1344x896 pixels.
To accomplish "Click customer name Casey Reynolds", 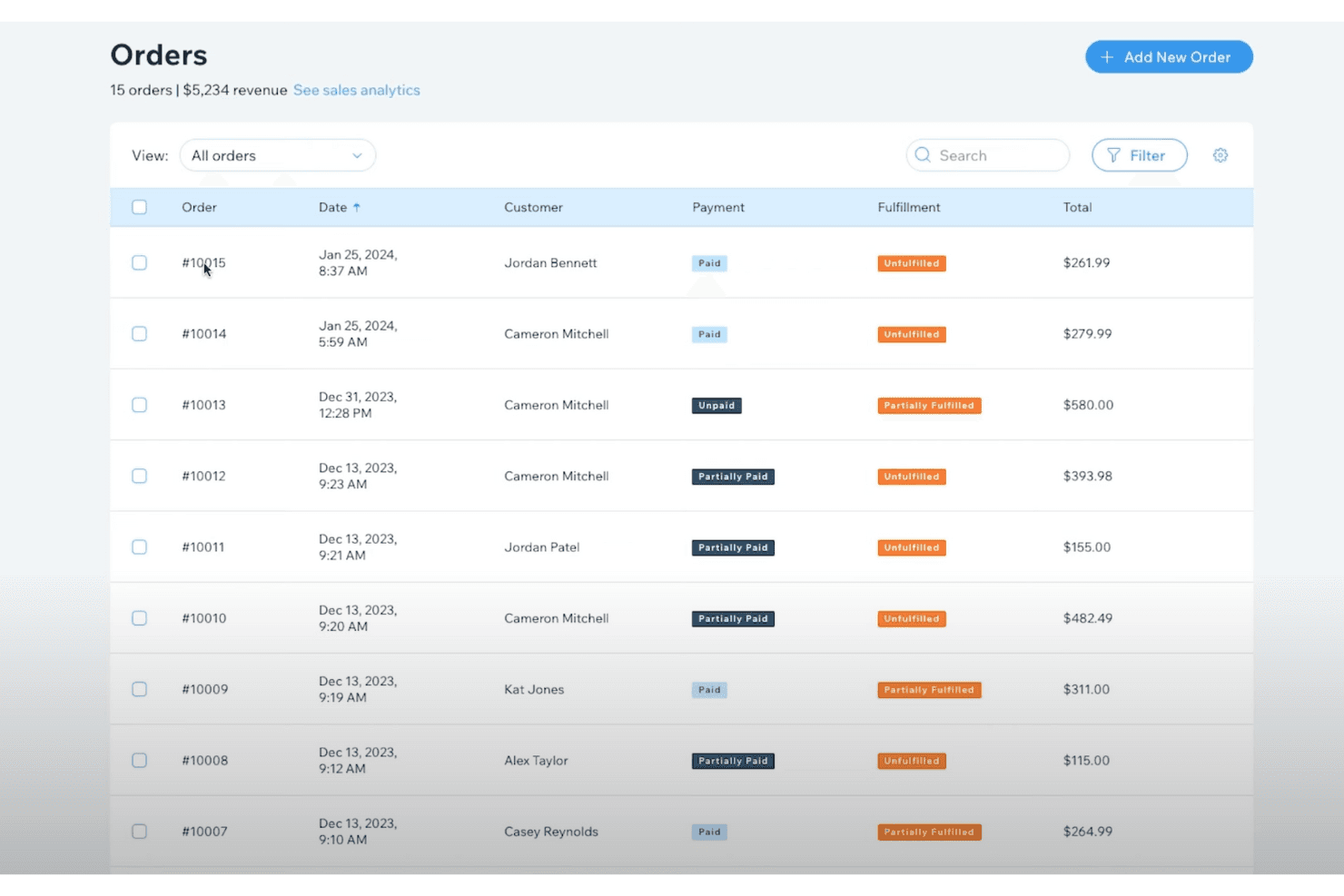I will (x=551, y=832).
